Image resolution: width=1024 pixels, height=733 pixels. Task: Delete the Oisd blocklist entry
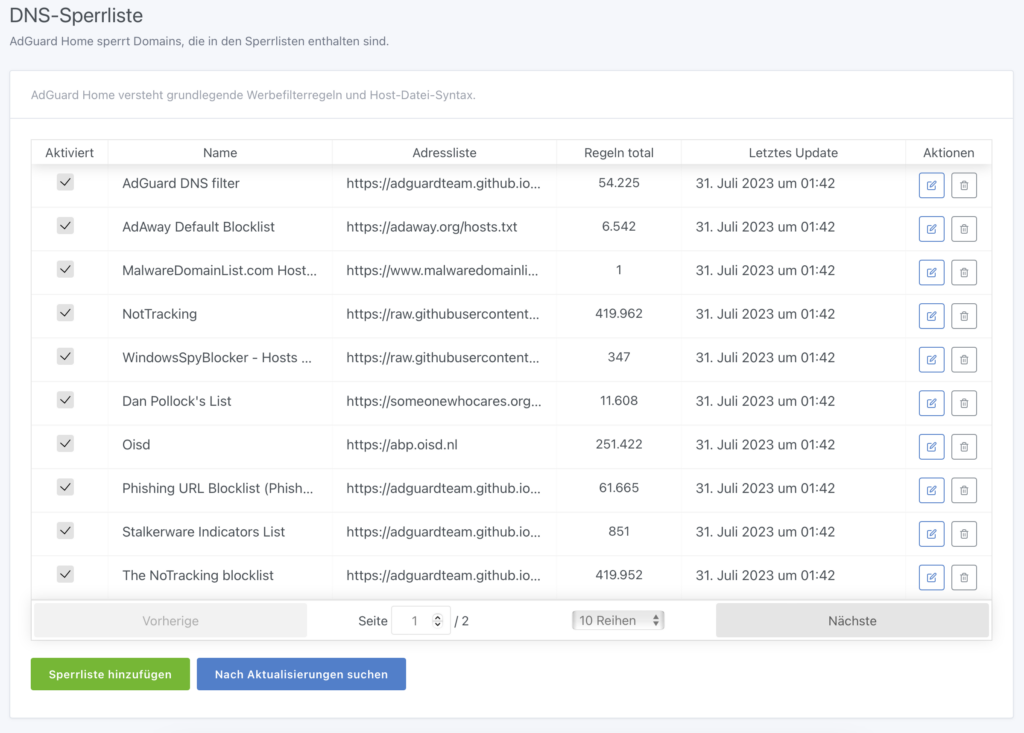coord(963,446)
